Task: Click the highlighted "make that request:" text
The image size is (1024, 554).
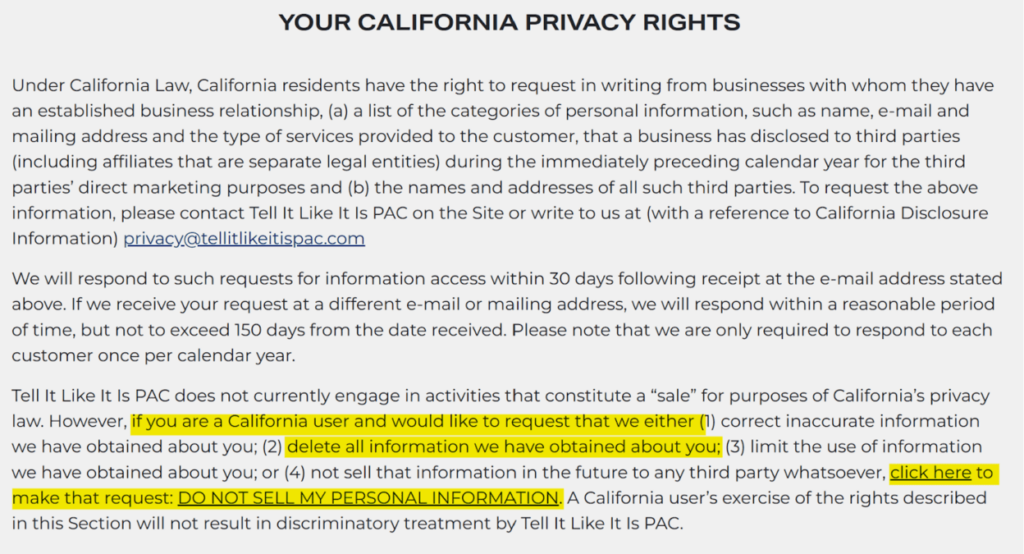Action: click(x=93, y=498)
